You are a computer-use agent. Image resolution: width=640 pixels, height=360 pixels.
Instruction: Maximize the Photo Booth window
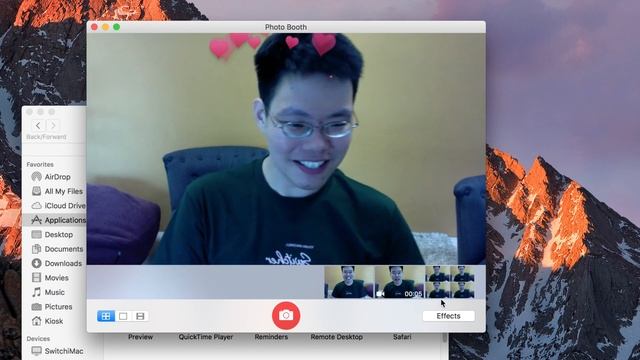pos(116,27)
